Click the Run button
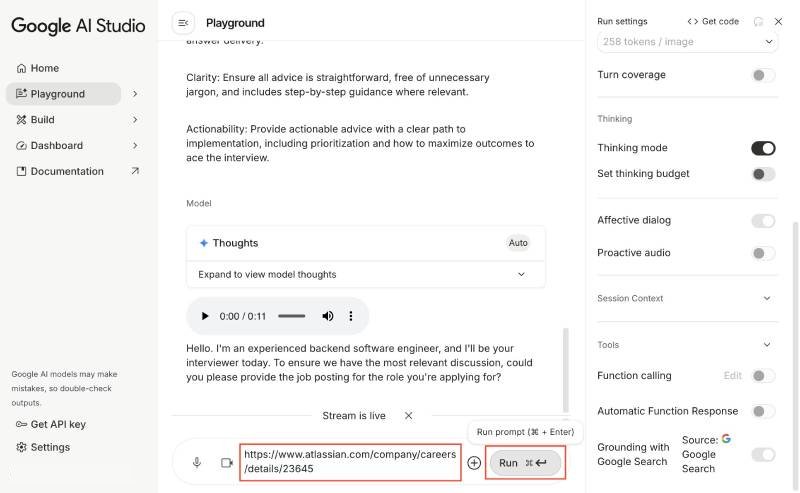 (x=525, y=463)
